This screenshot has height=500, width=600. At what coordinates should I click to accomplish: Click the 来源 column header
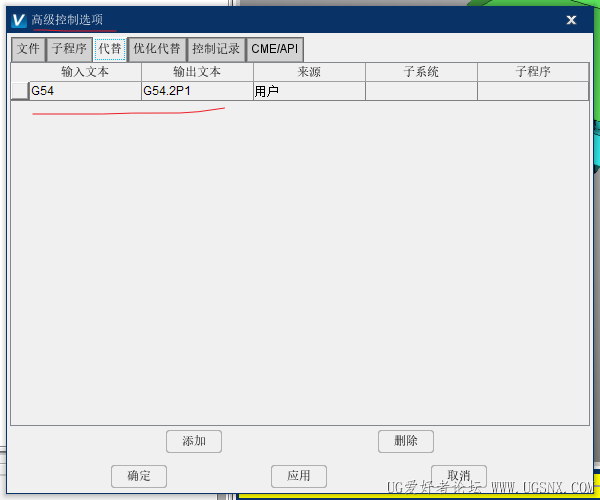309,72
